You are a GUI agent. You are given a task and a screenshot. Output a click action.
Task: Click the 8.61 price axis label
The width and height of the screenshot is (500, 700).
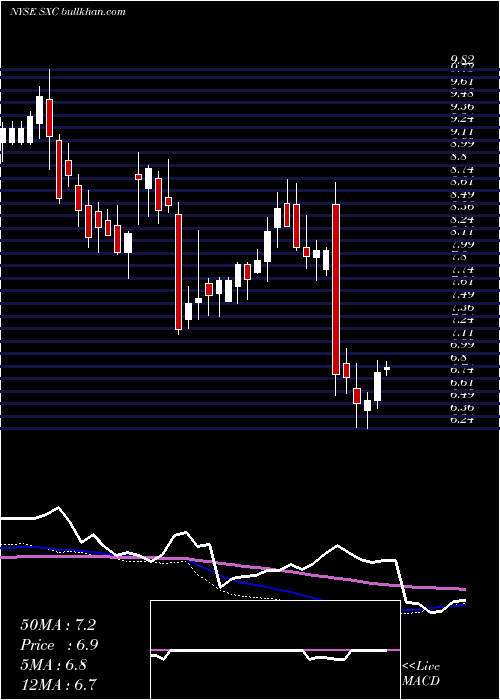tap(462, 182)
